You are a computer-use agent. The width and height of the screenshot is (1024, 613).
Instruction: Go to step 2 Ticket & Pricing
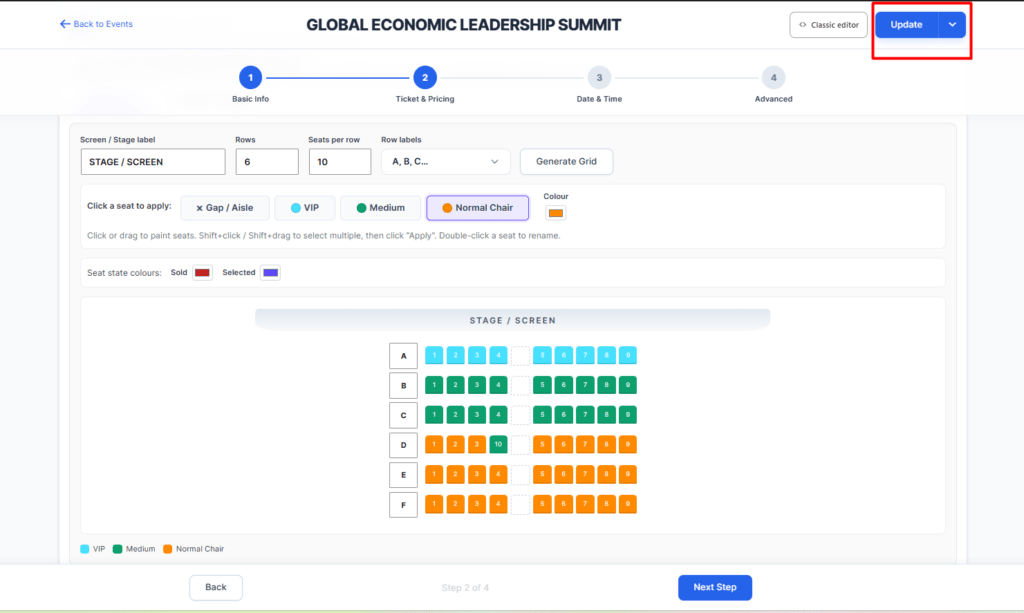pyautogui.click(x=424, y=78)
